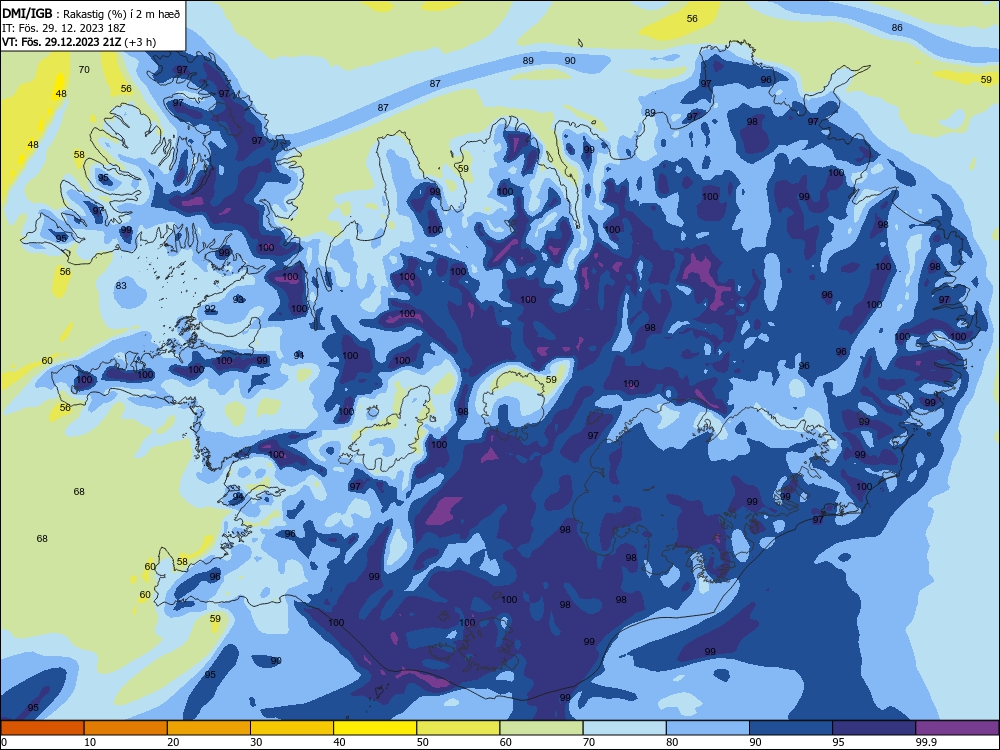Click the map value label '83'
Viewport: 1000px width, 750px height.
tap(121, 286)
